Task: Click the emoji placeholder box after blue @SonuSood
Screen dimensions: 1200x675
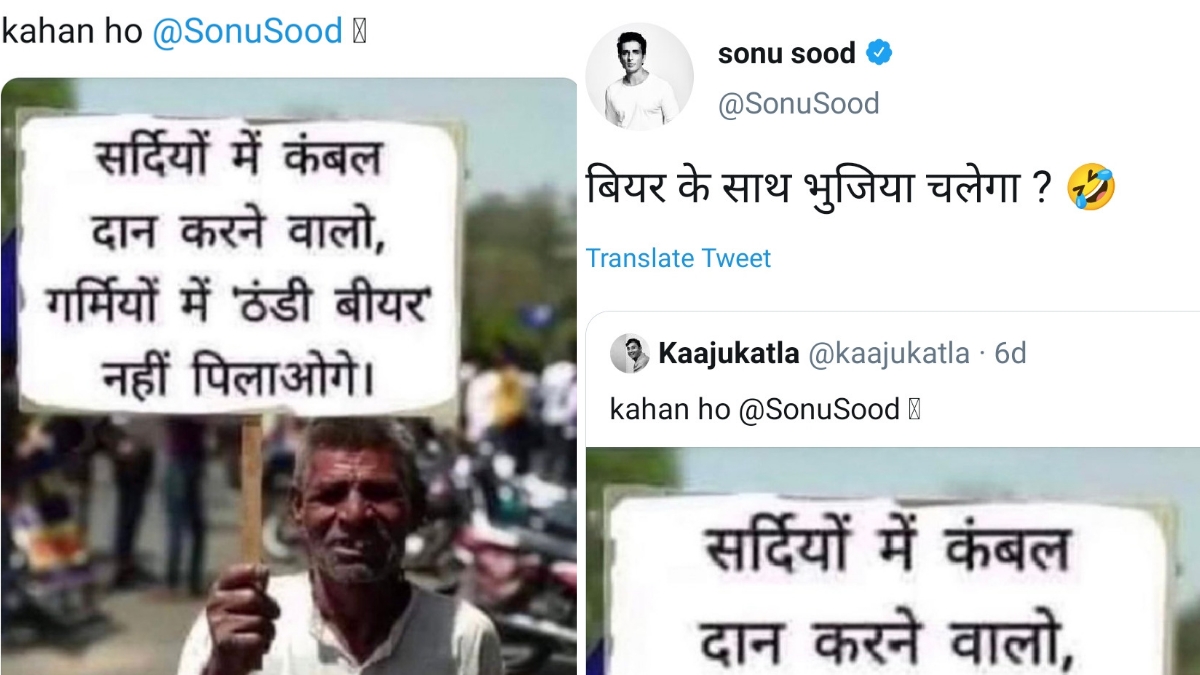Action: [x=359, y=32]
